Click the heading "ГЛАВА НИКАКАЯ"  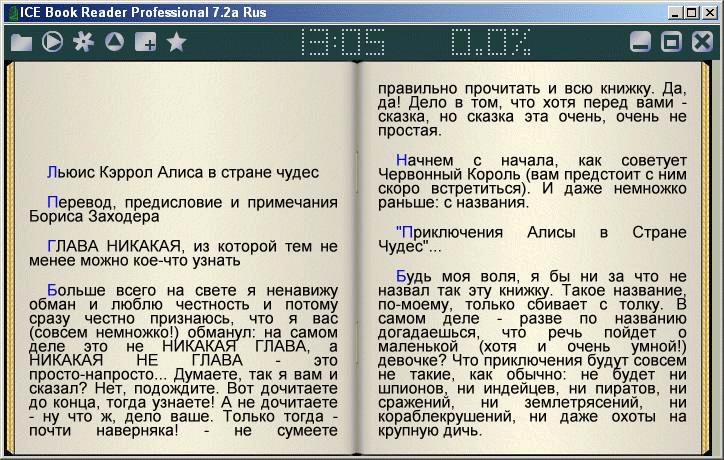tap(114, 246)
